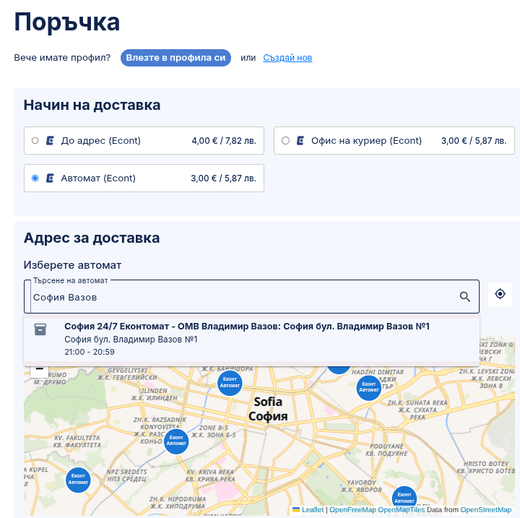
Task: Click the Изберете автомат label
Action: tap(72, 265)
